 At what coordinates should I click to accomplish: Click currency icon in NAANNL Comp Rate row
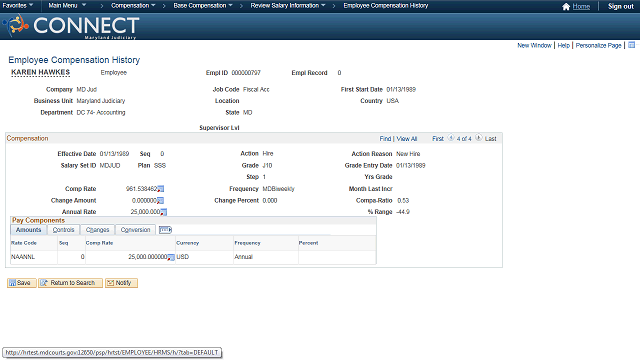[x=171, y=257]
